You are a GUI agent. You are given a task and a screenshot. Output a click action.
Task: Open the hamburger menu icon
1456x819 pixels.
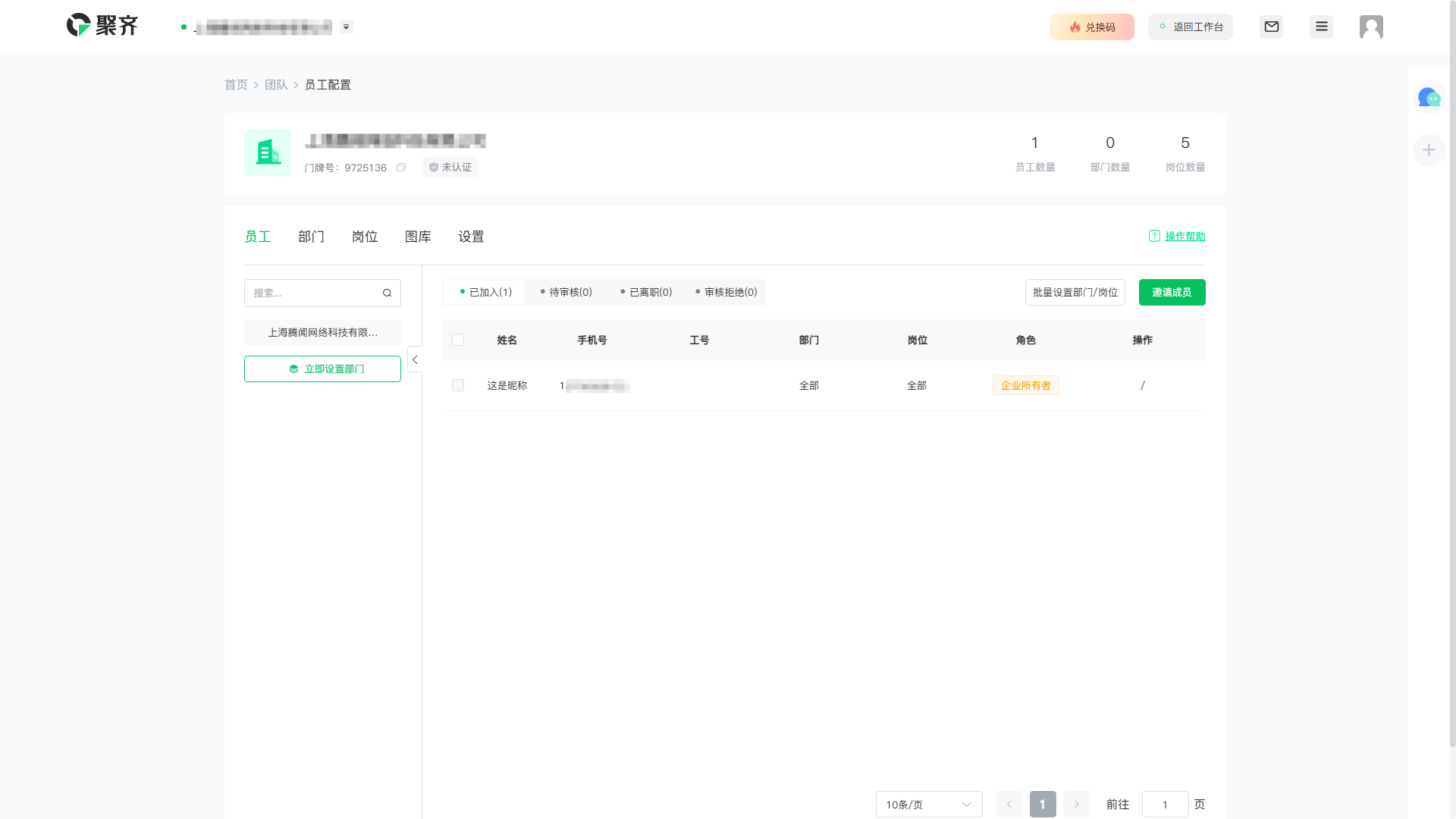click(1322, 27)
